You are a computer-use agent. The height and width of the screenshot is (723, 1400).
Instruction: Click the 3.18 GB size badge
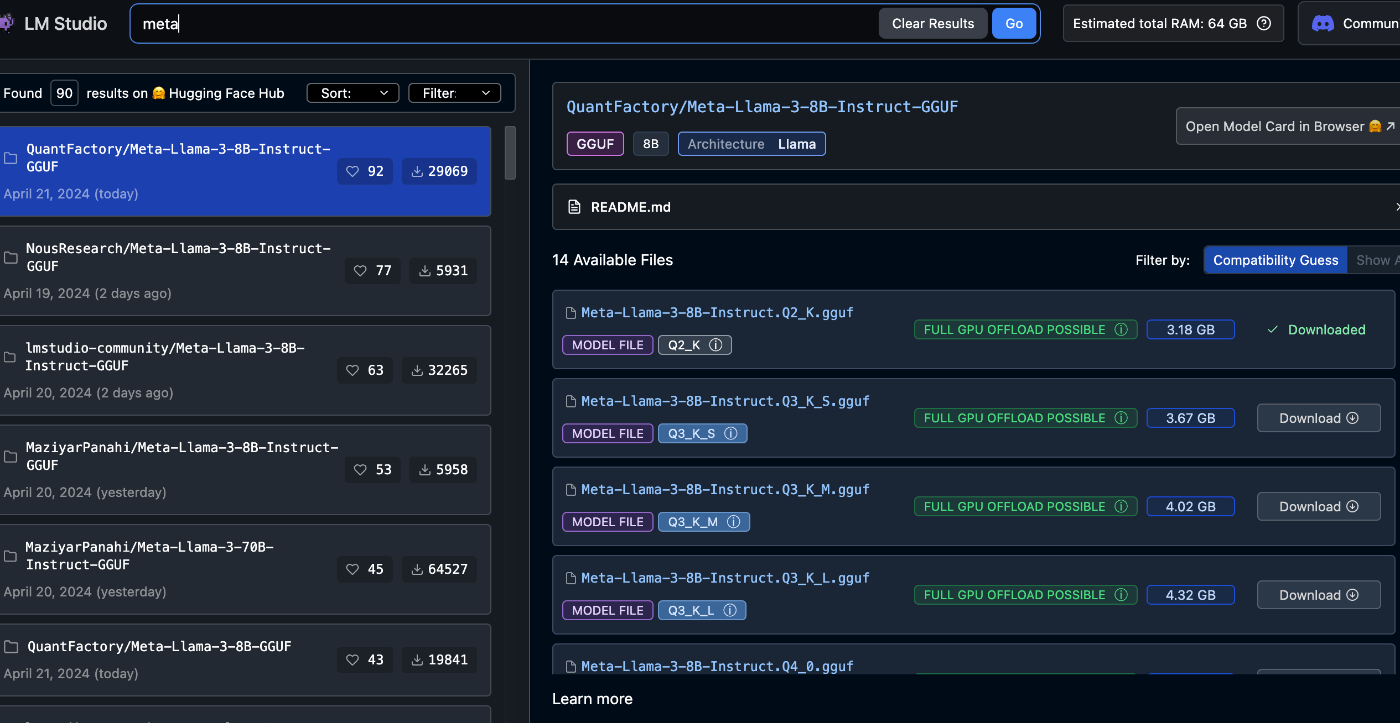pyautogui.click(x=1190, y=329)
